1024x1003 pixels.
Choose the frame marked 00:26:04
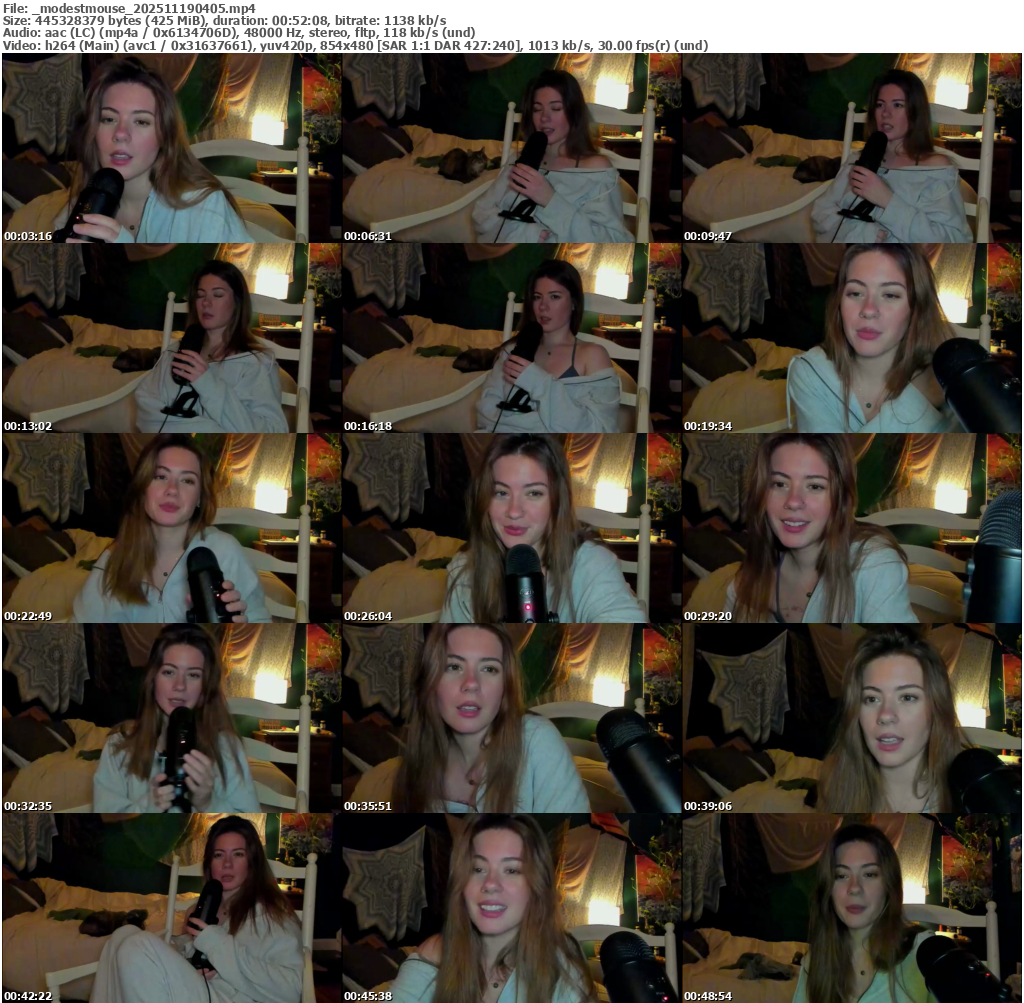tap(512, 528)
